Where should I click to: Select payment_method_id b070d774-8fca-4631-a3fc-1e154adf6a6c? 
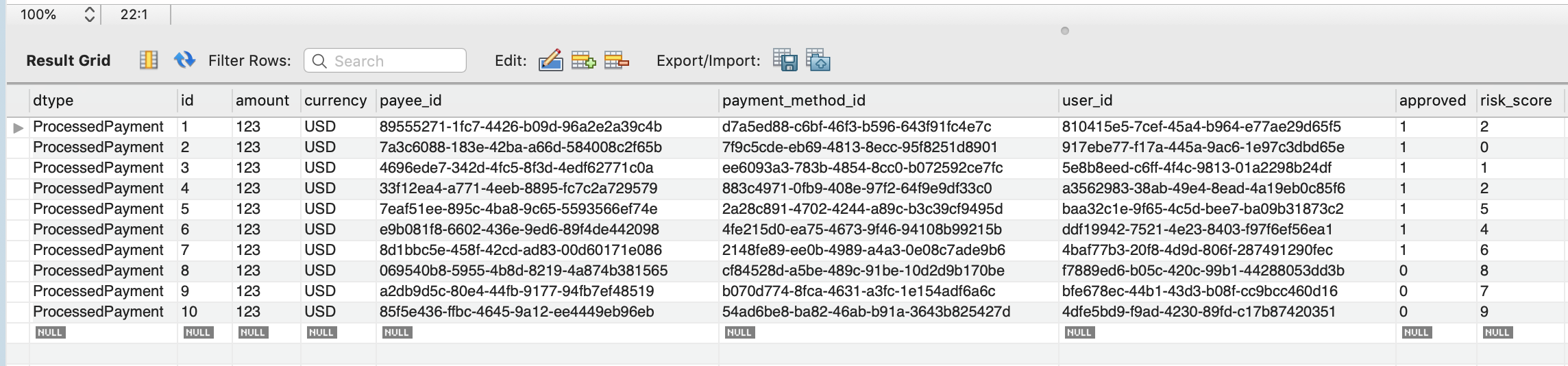point(859,291)
